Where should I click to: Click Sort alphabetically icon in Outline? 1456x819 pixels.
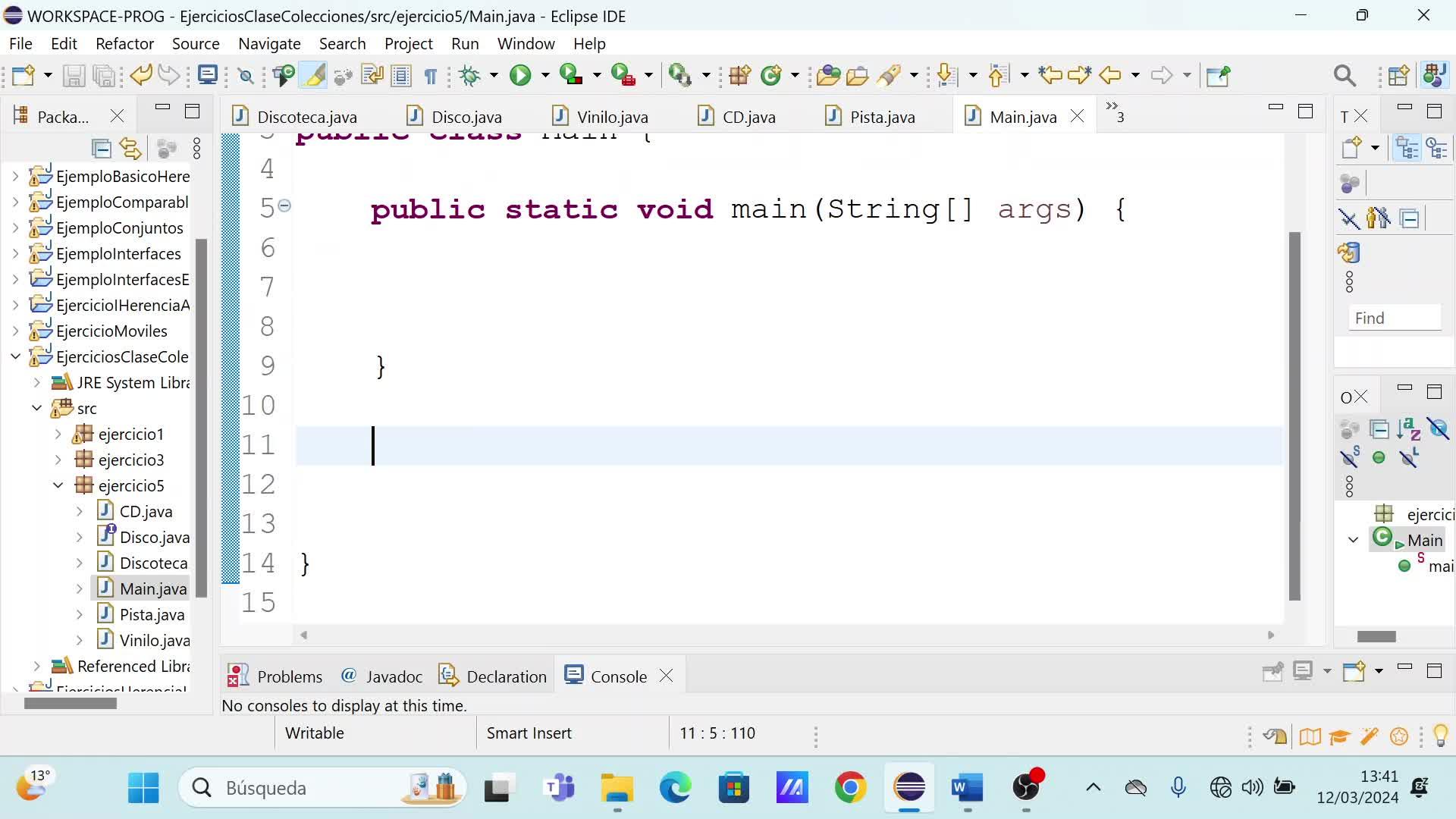(x=1408, y=429)
